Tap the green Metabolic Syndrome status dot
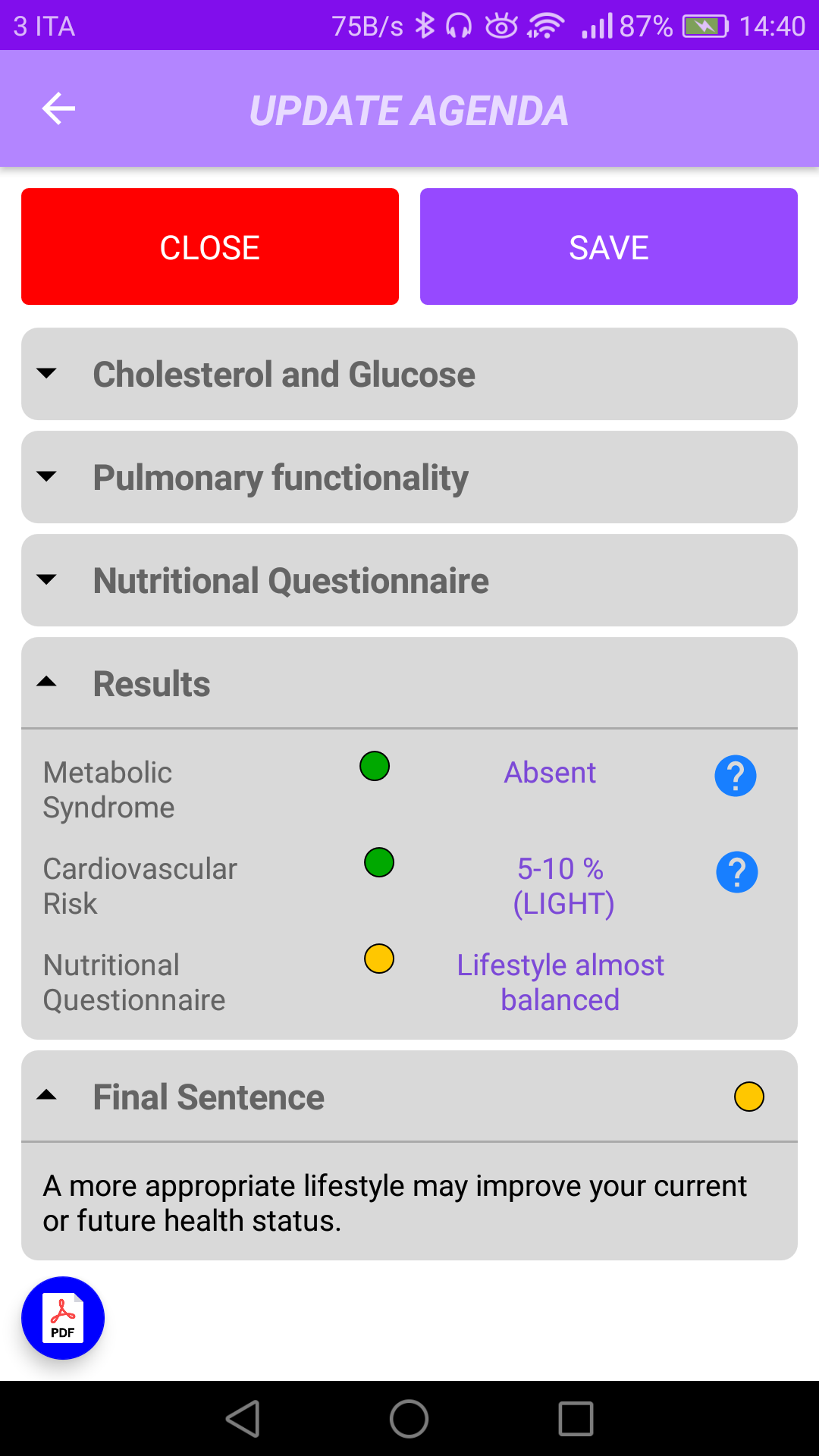819x1456 pixels. pyautogui.click(x=375, y=766)
